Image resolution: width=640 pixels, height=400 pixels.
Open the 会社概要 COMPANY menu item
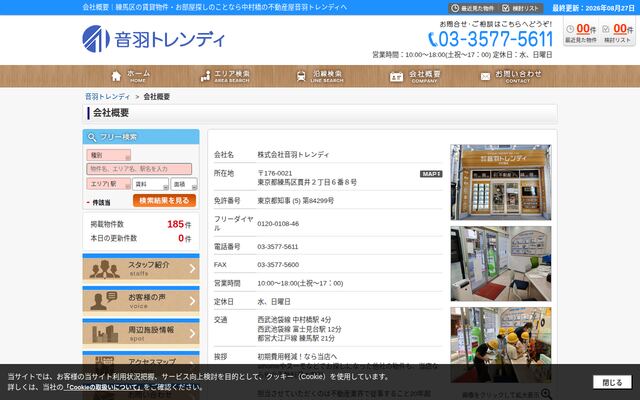pos(415,76)
